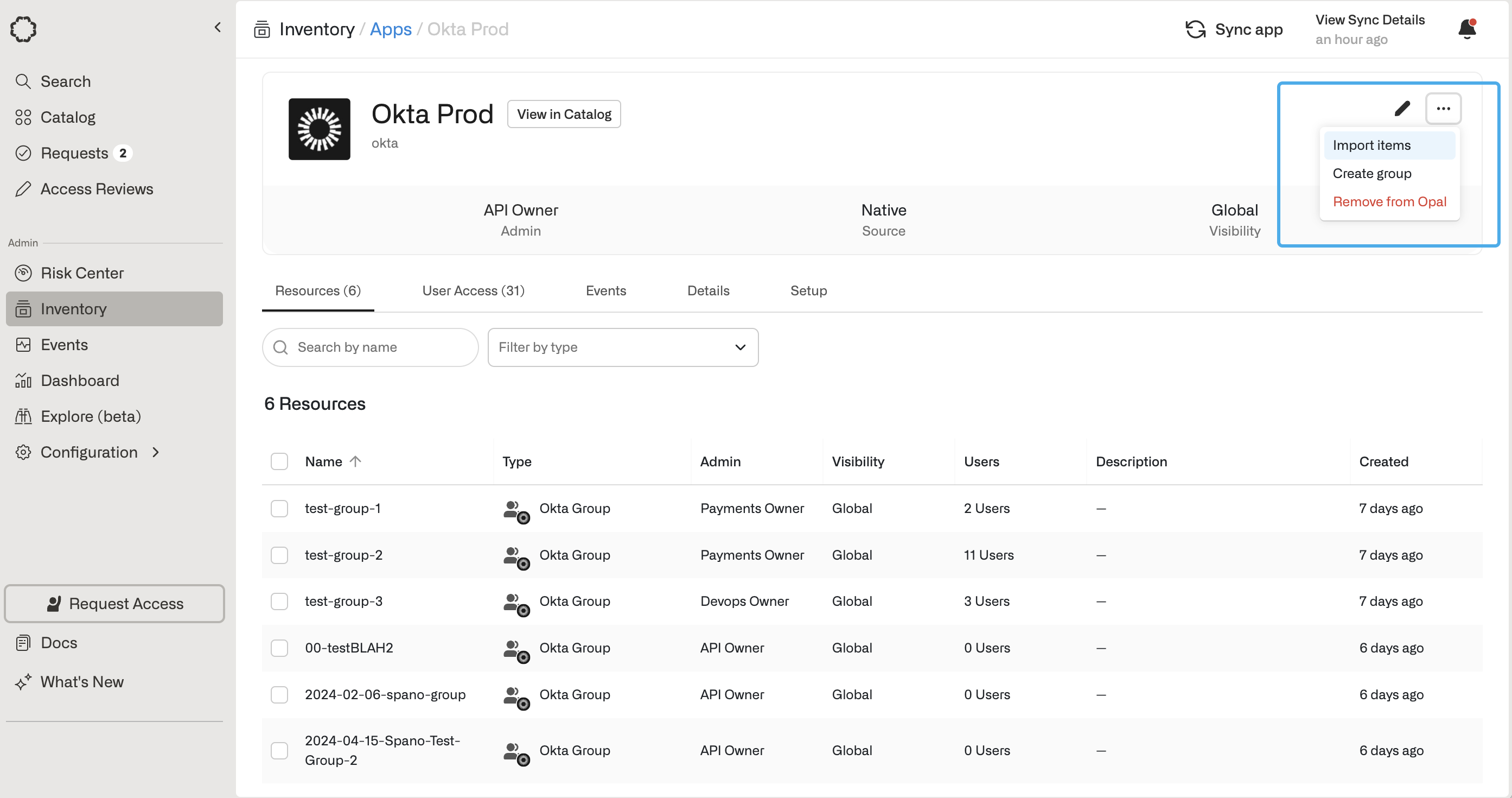The image size is (1512, 798).
Task: Select the 00-testBLAH2 row checkbox
Action: coord(279,648)
